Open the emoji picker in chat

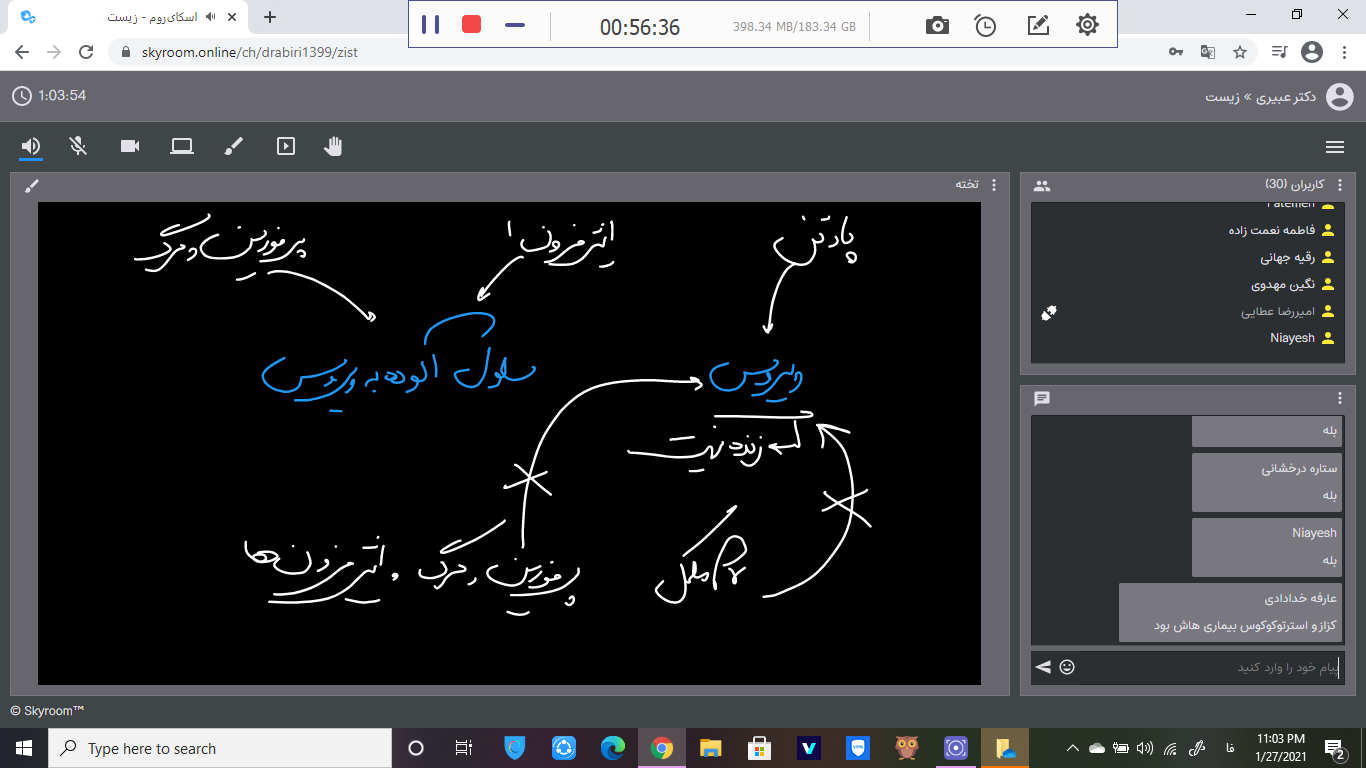point(1067,667)
